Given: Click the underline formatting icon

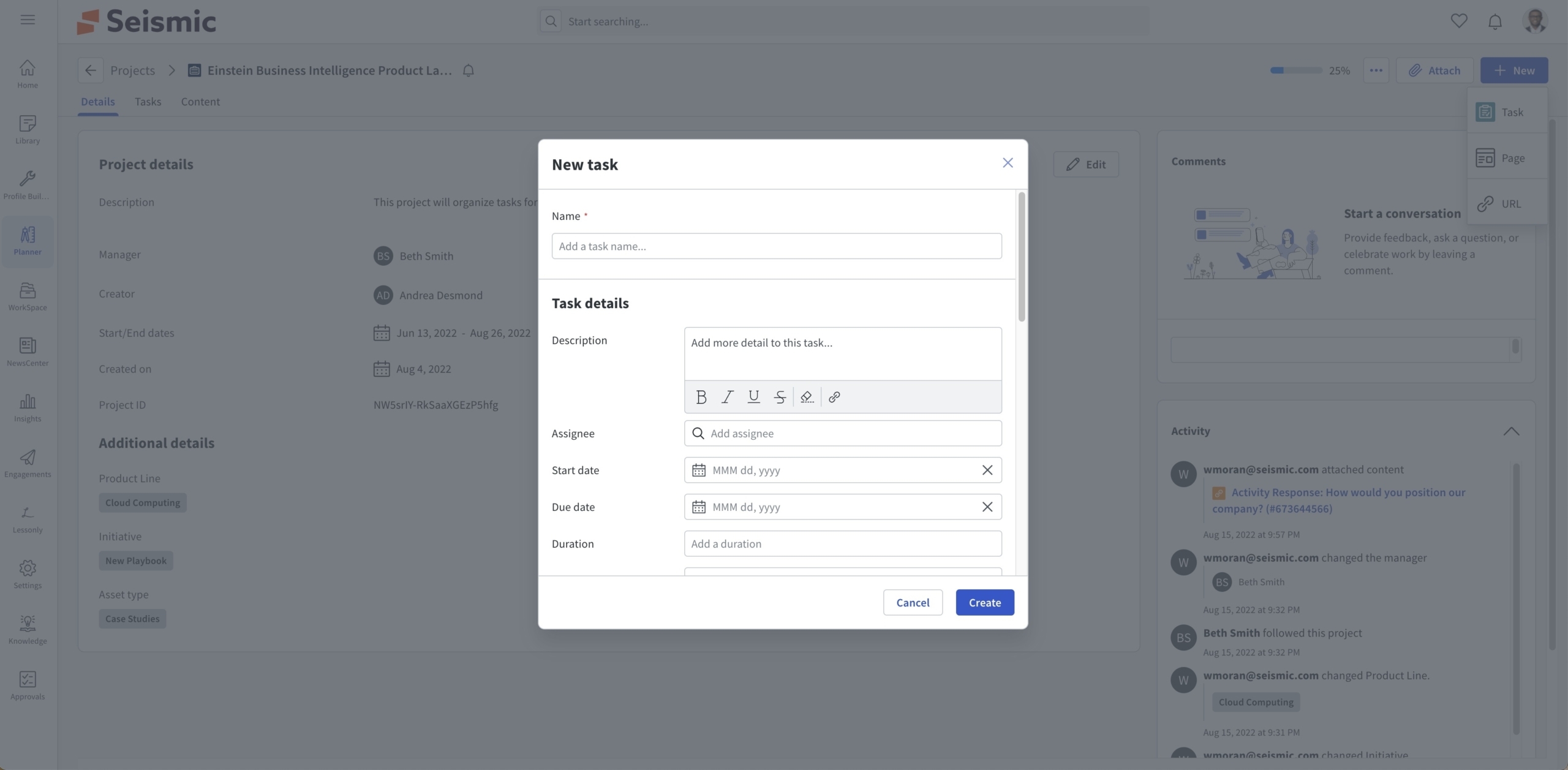Looking at the screenshot, I should pos(753,397).
